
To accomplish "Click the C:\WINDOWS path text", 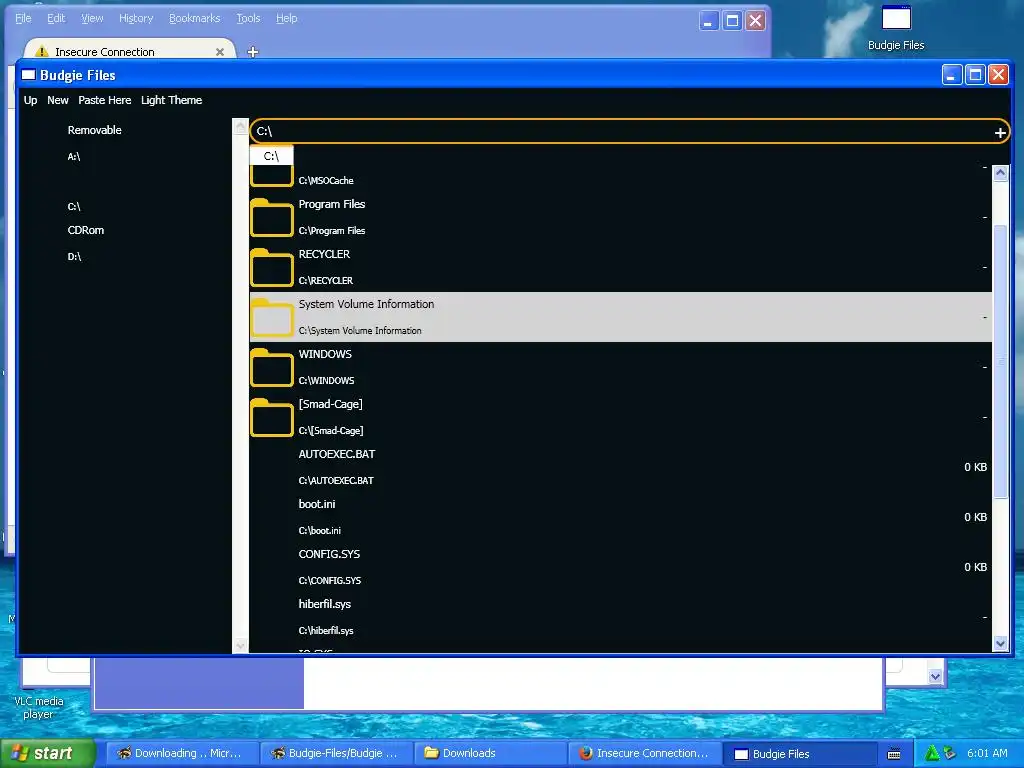I will [327, 380].
